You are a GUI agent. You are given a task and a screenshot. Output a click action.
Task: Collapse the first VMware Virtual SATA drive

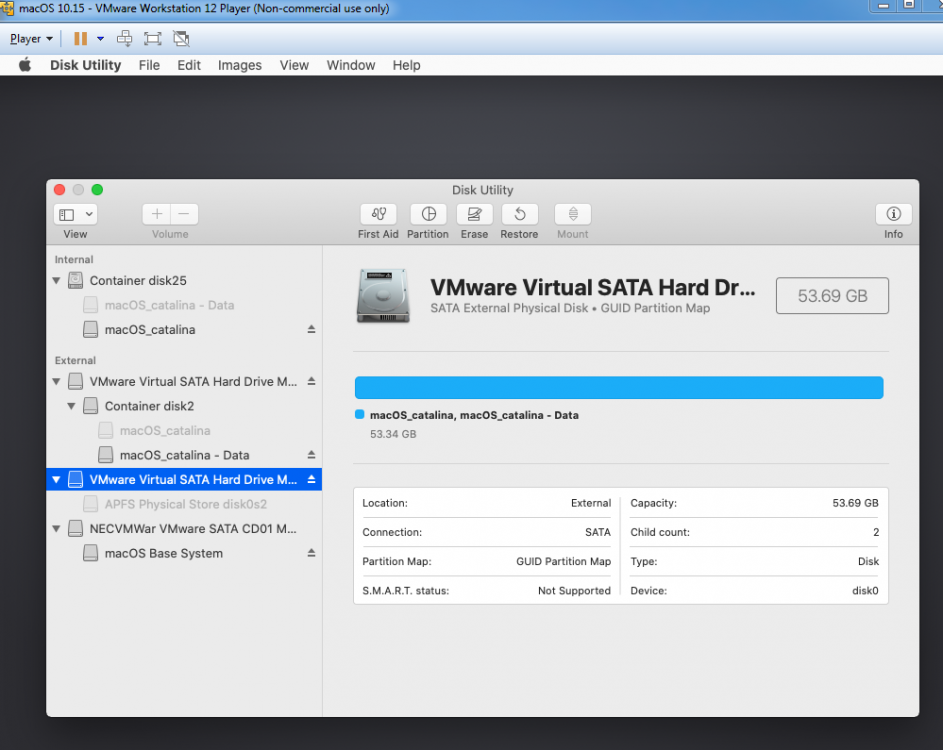point(57,381)
